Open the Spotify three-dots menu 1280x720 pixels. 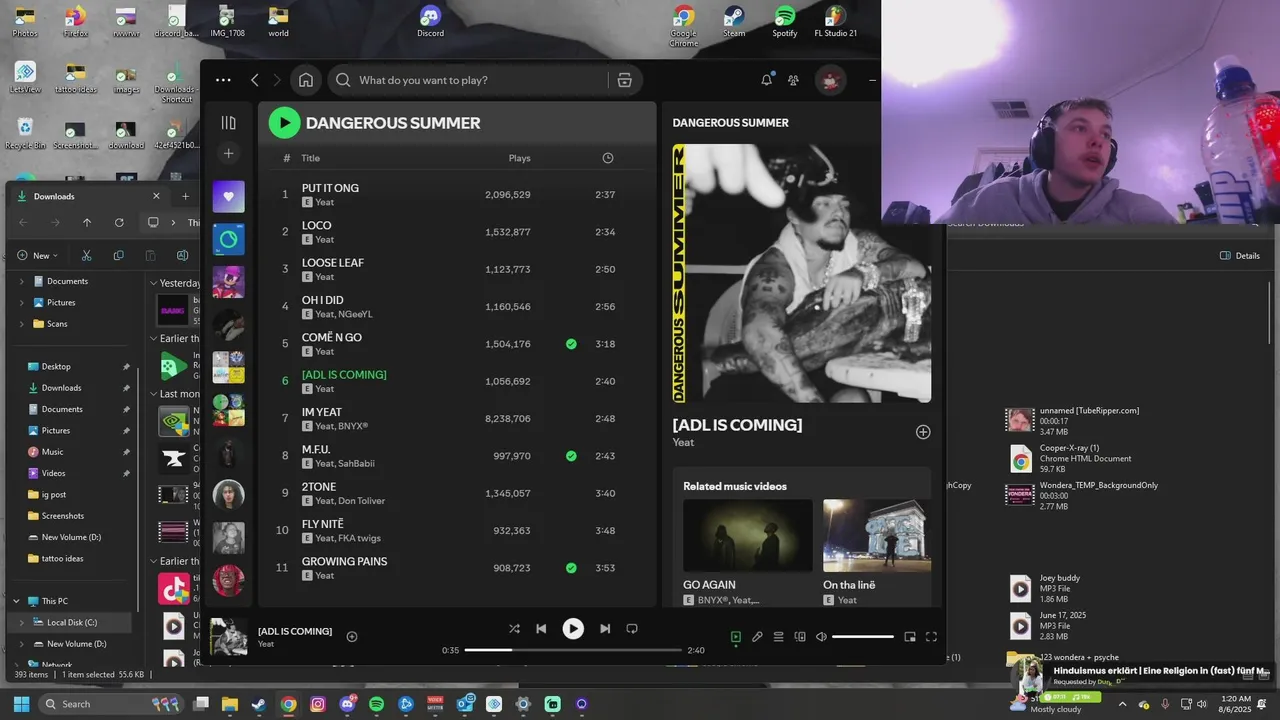coord(223,80)
